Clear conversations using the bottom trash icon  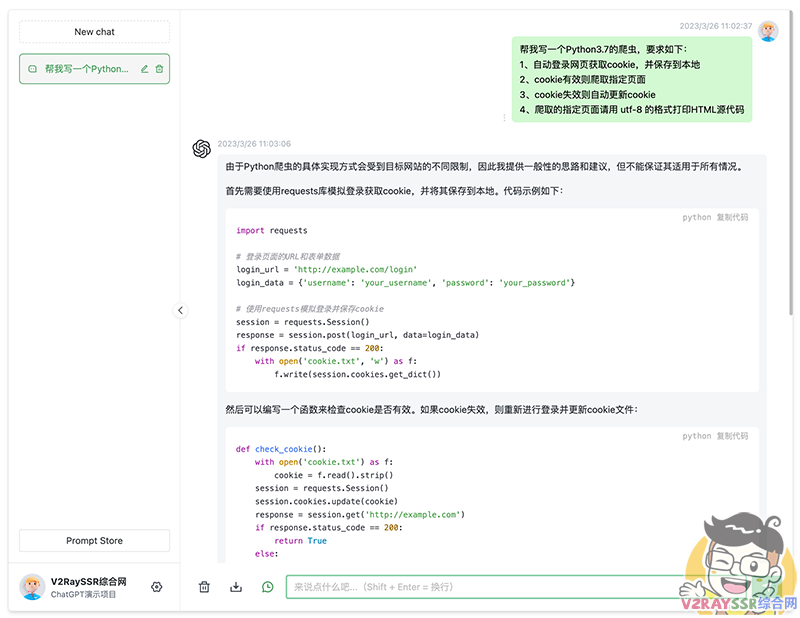click(x=204, y=586)
